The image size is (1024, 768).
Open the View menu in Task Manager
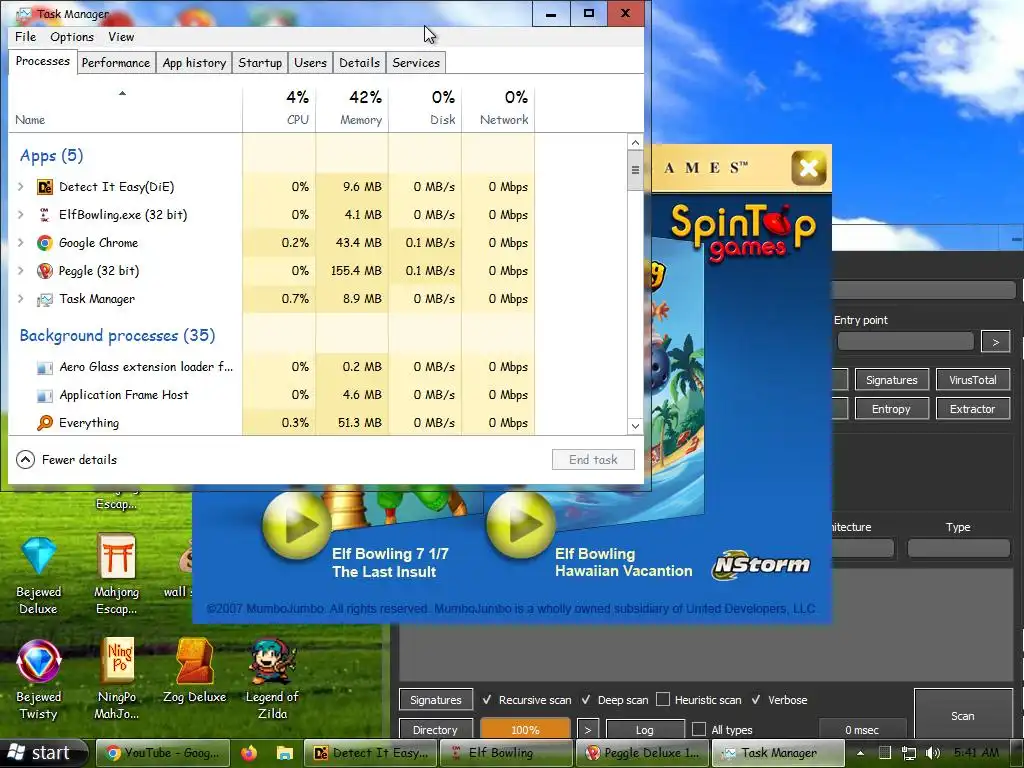[x=121, y=37]
